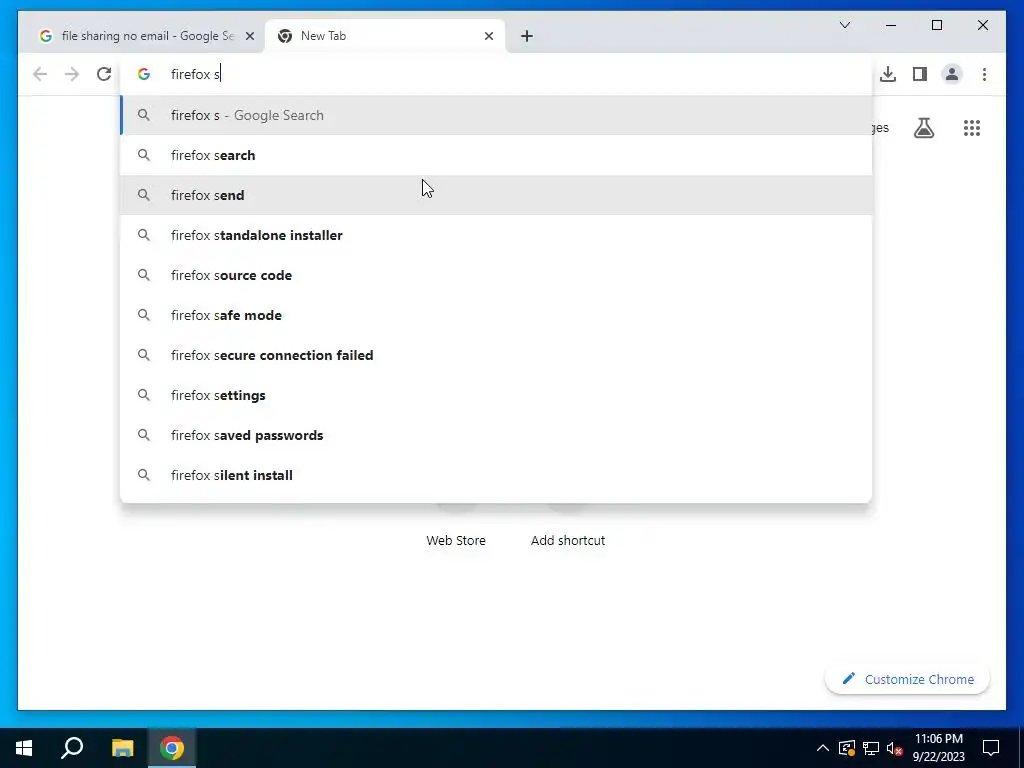The width and height of the screenshot is (1024, 768).
Task: Pick the 'firefox silent install' suggestion
Action: pyautogui.click(x=496, y=475)
